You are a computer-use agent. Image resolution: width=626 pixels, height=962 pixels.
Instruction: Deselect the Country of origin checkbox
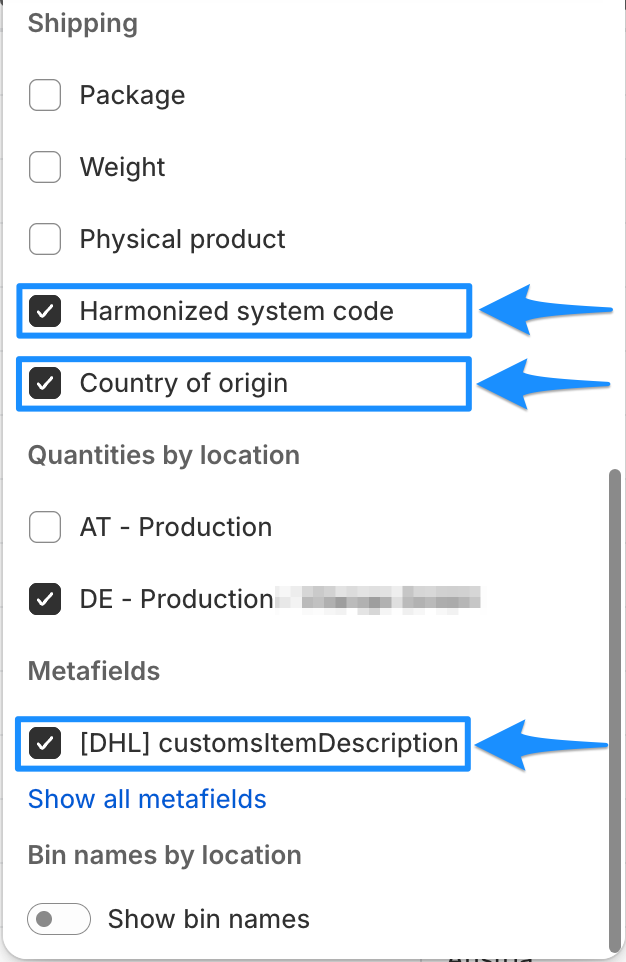pos(45,384)
